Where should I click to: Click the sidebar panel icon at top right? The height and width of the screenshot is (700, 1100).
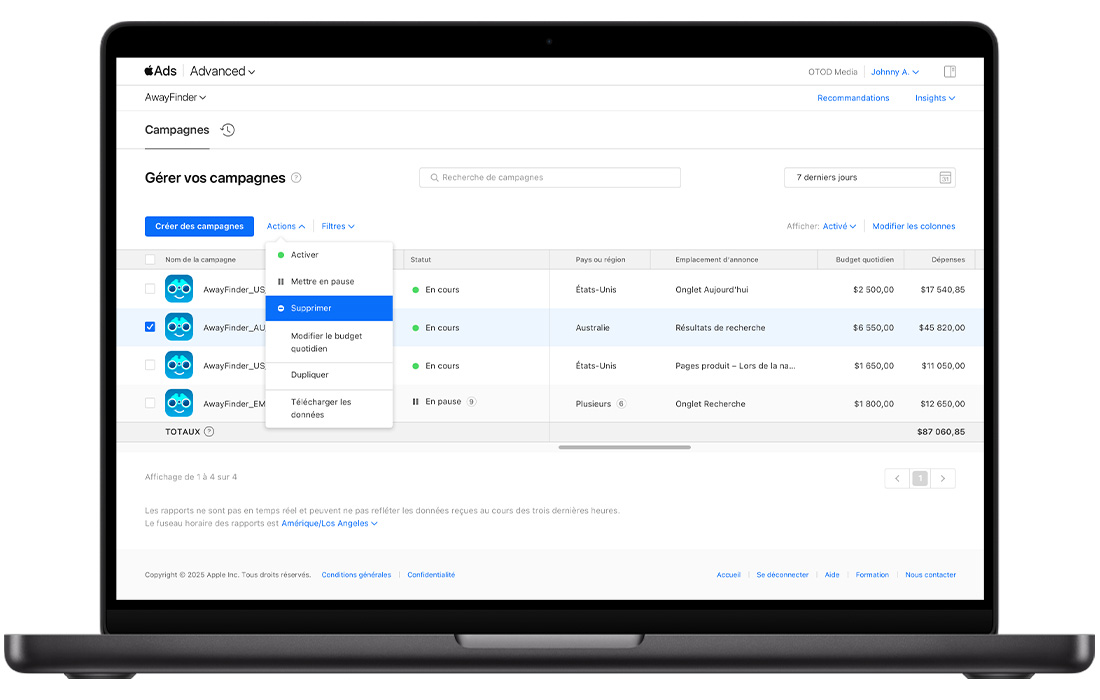point(950,72)
